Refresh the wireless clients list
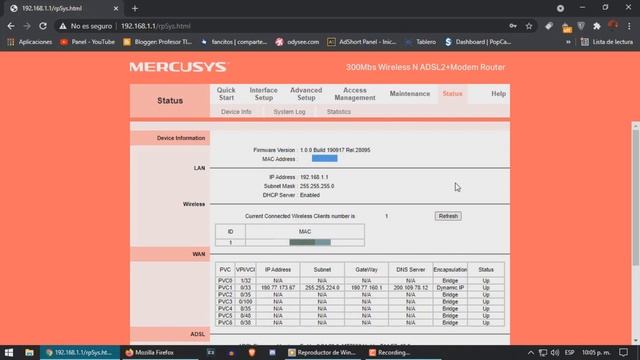640x360 pixels. 448,216
